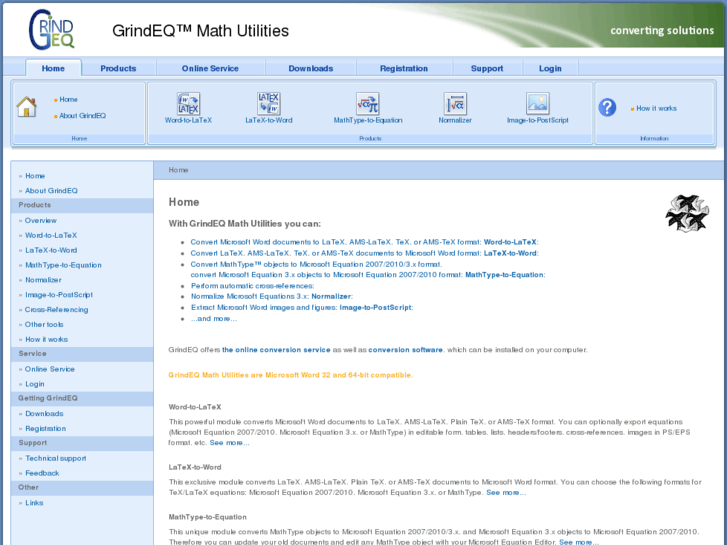
Task: Open Online Service in sidebar
Action: point(50,369)
